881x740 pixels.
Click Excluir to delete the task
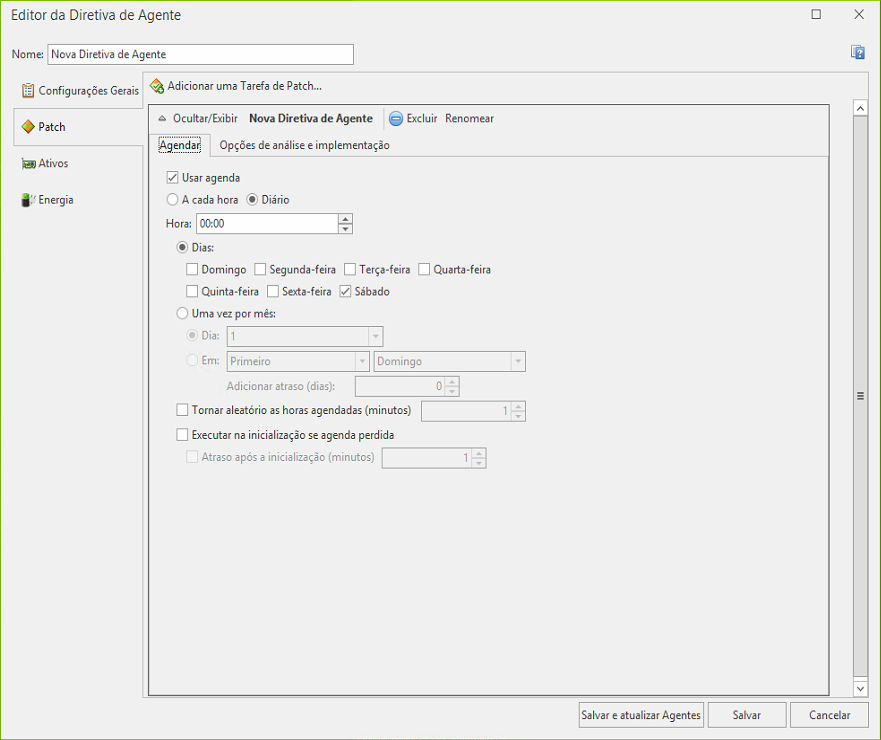[422, 119]
